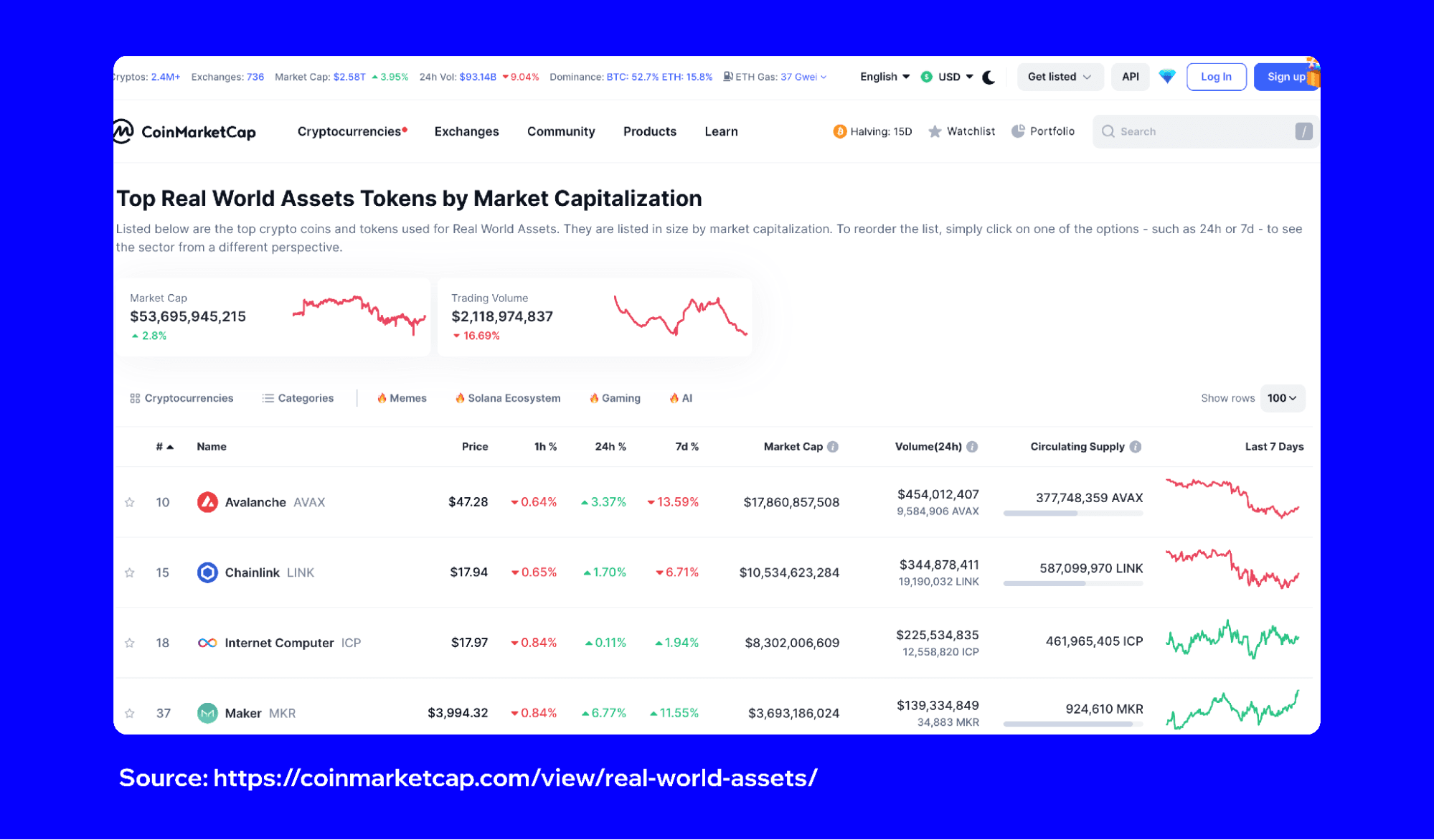Open the English language dropdown

point(885,77)
